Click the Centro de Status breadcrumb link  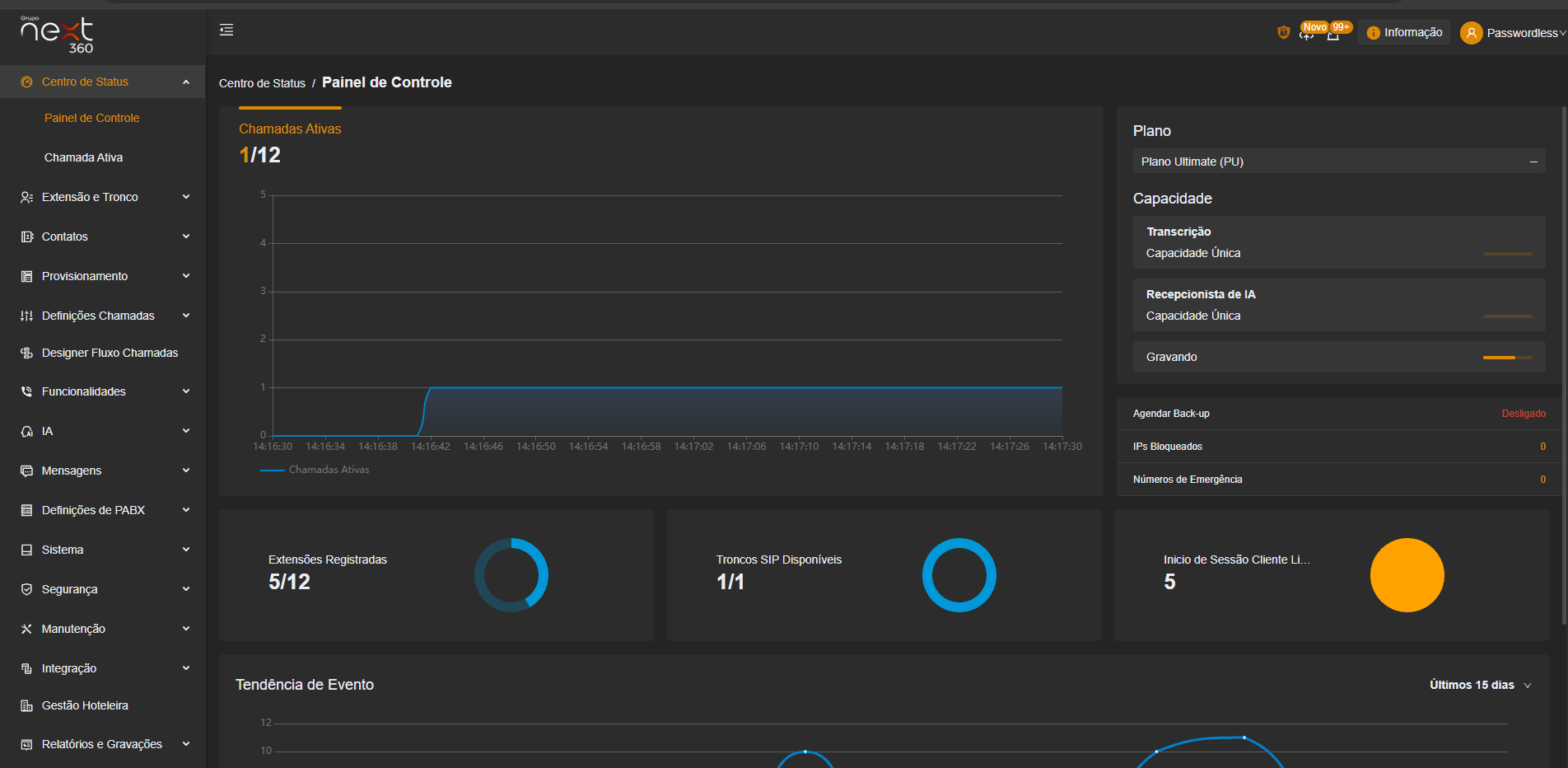pyautogui.click(x=262, y=83)
